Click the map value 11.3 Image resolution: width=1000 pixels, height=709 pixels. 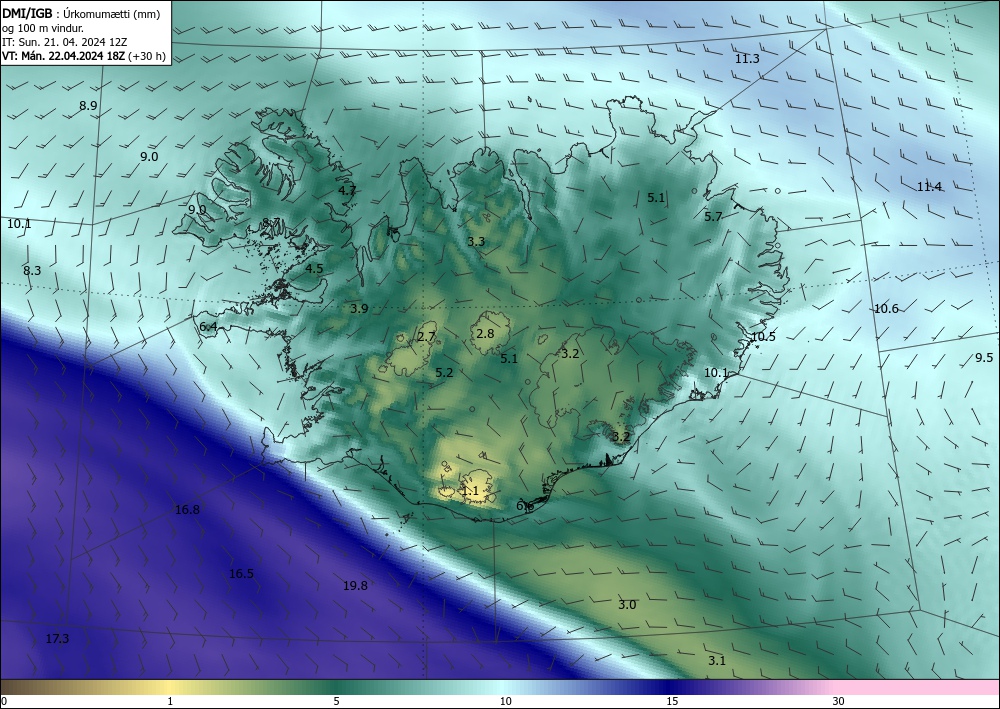tap(747, 59)
